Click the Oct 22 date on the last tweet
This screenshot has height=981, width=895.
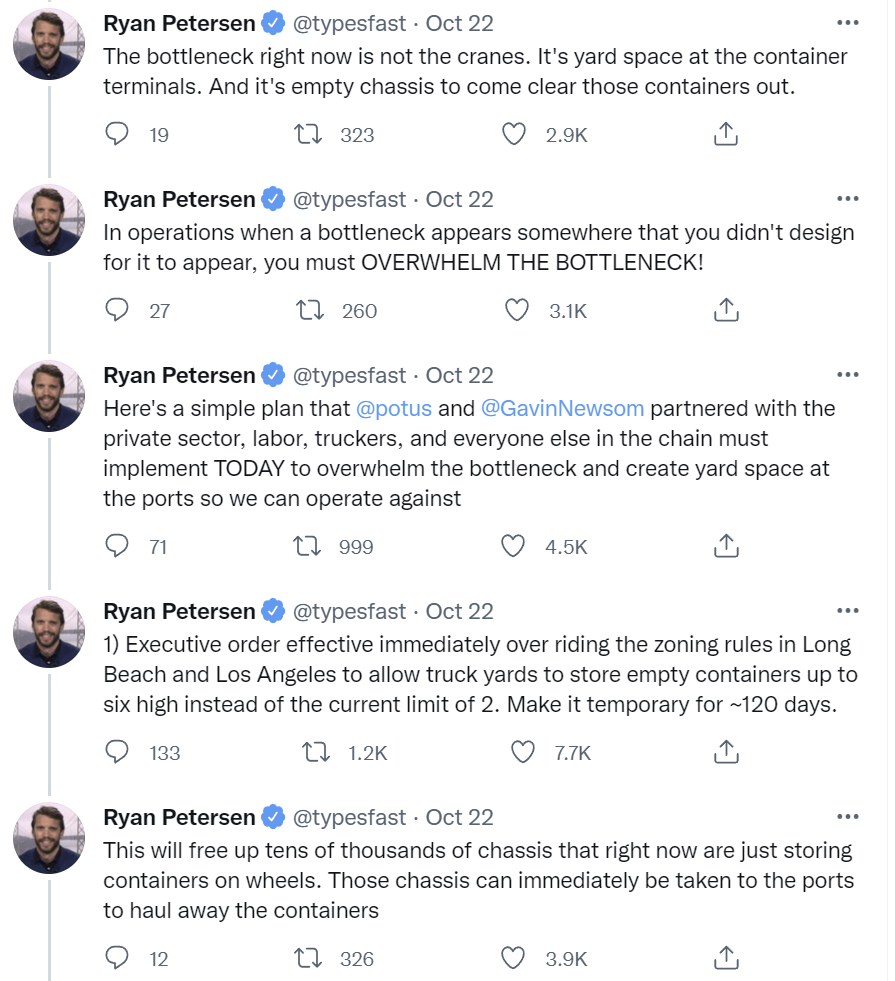(460, 817)
